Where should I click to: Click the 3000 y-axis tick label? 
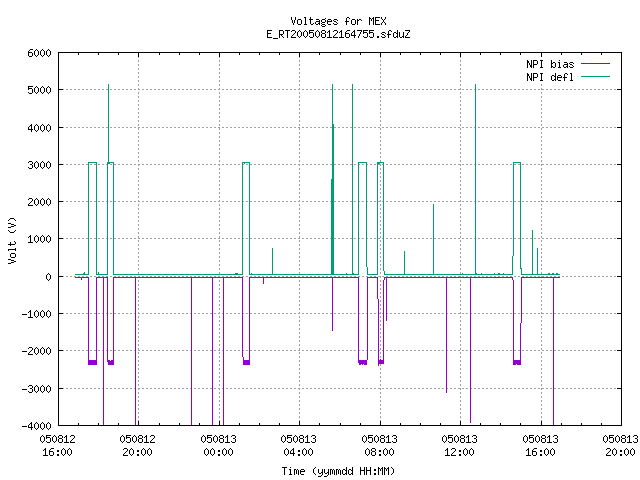(x=40, y=165)
